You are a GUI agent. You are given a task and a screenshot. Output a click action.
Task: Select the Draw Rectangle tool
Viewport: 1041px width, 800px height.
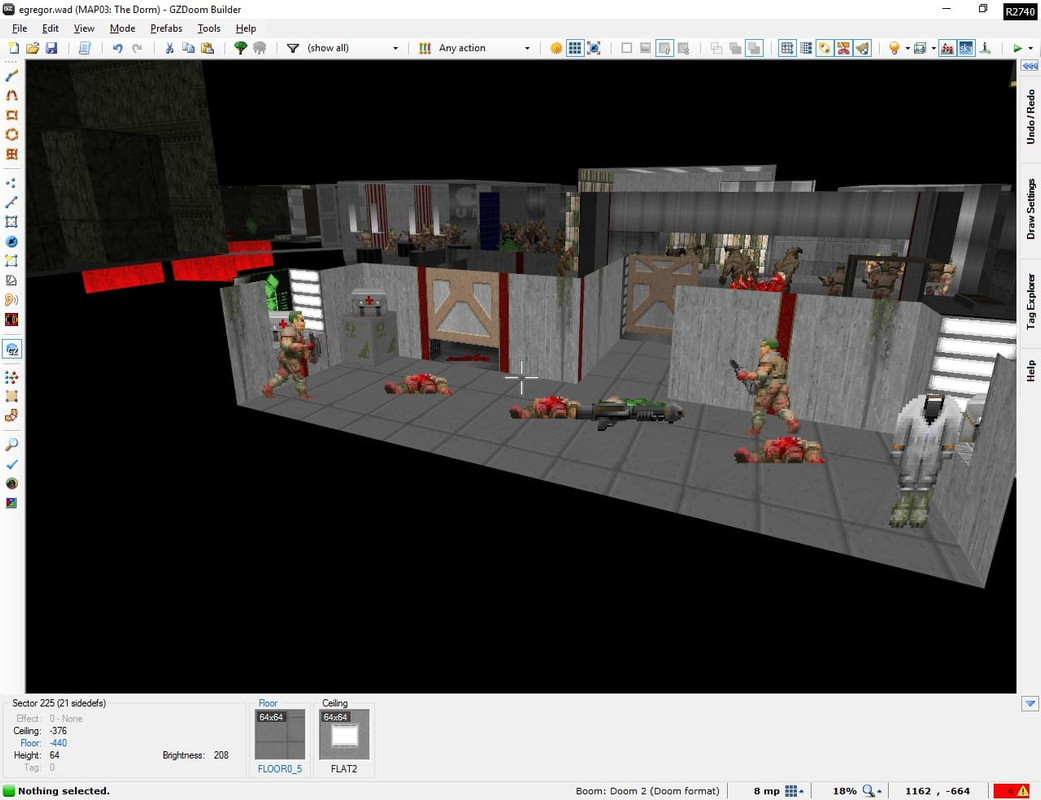coord(11,115)
